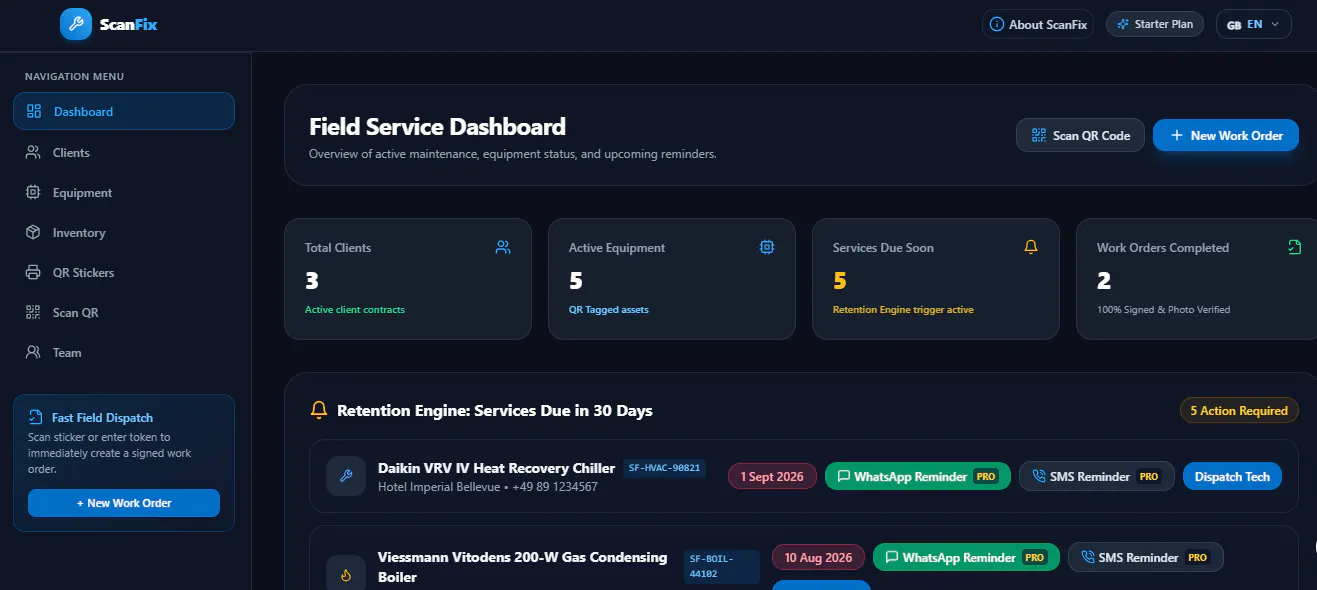Navigate to Inventory
1317x590 pixels.
click(124, 232)
